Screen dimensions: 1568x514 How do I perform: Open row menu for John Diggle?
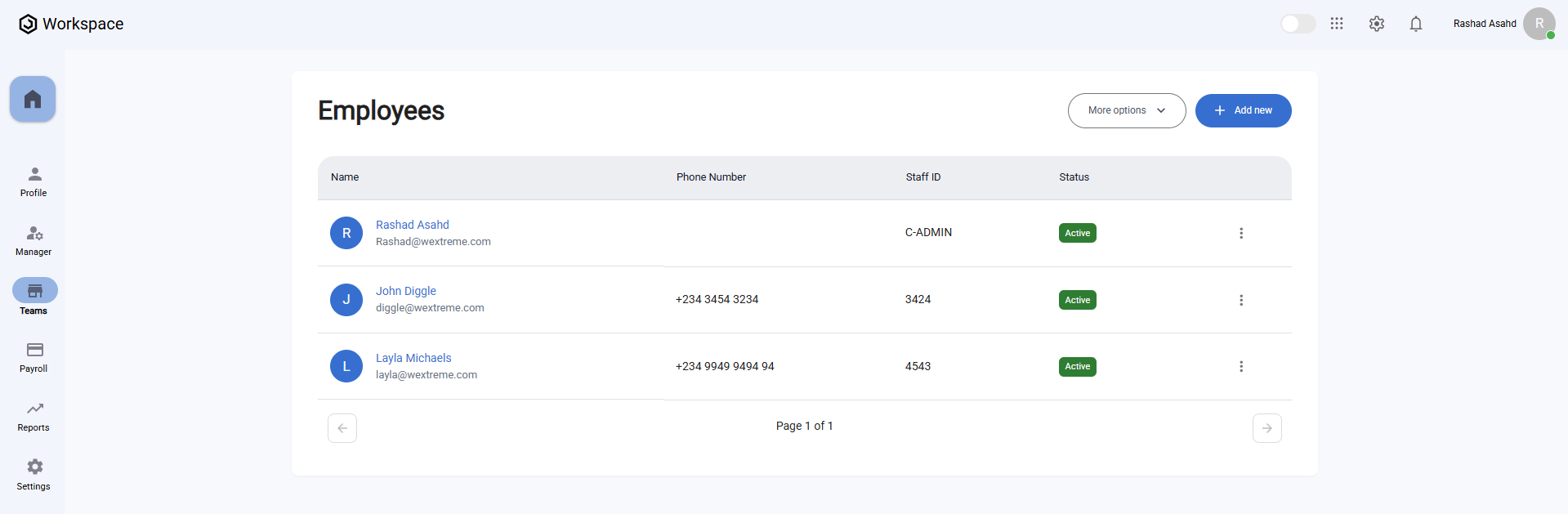click(1241, 300)
